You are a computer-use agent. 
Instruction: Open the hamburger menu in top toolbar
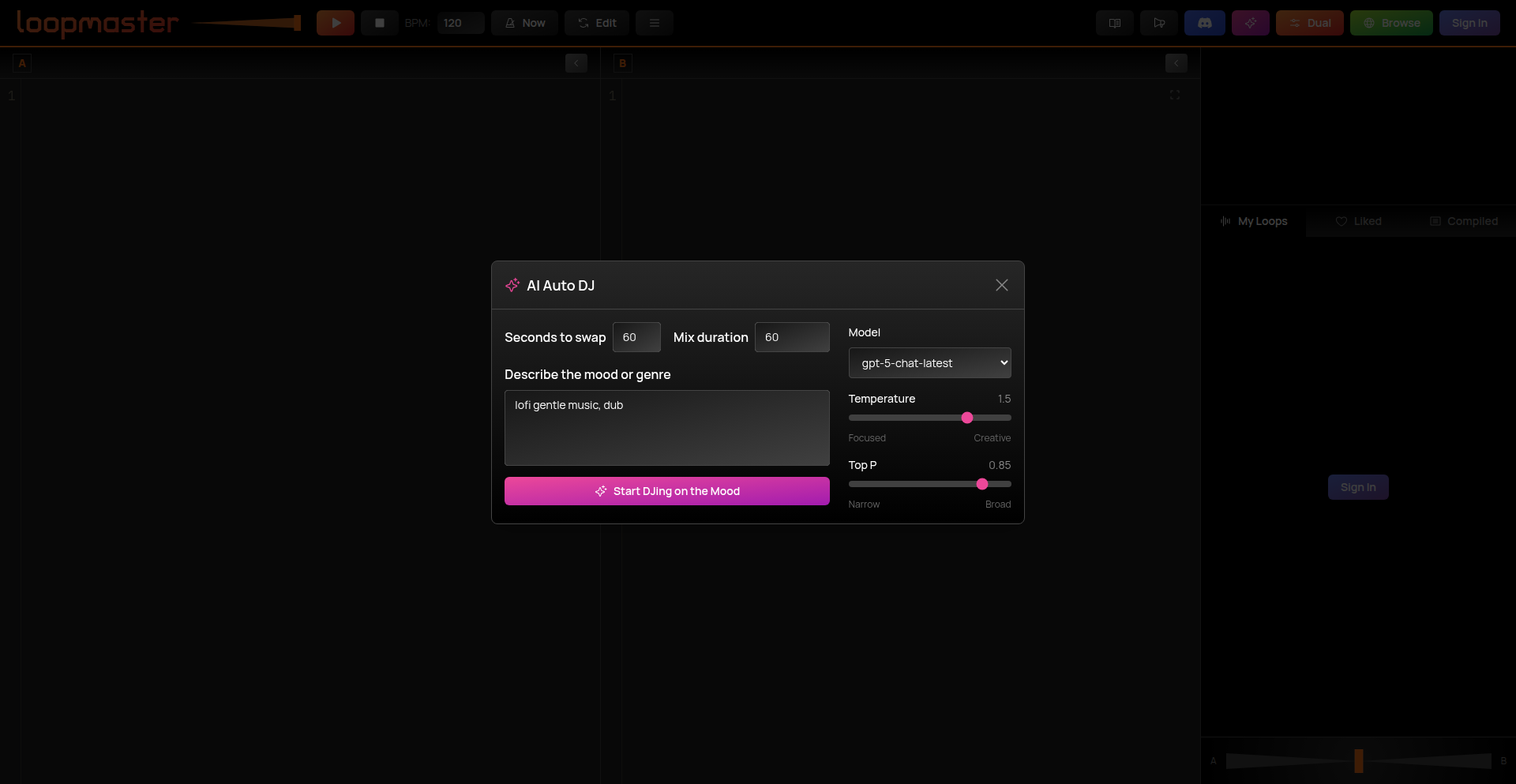click(654, 23)
